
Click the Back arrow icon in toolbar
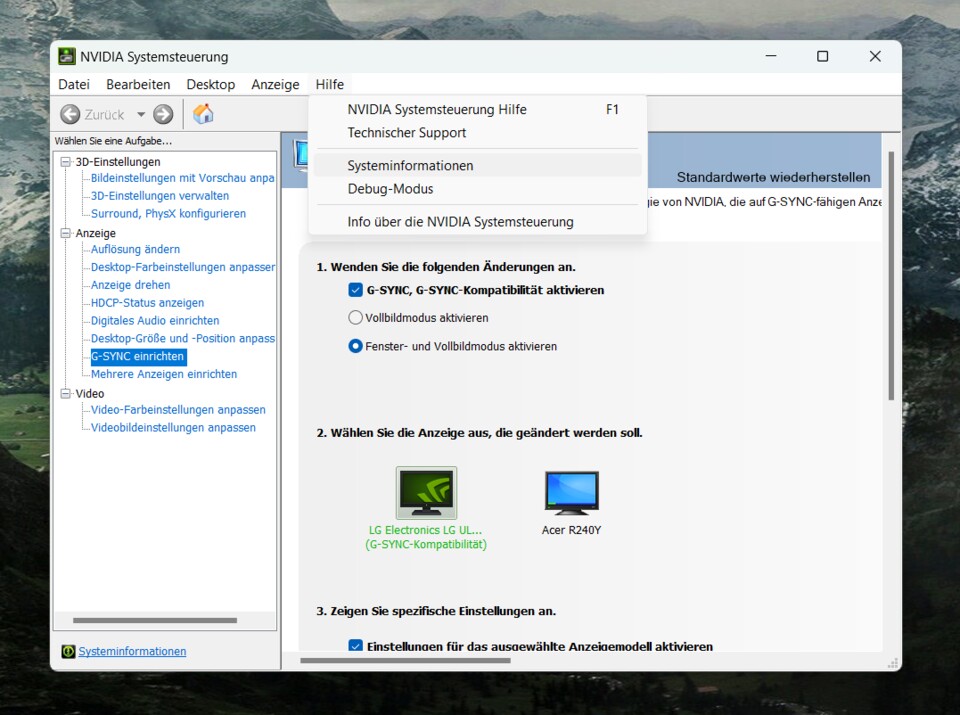point(70,114)
